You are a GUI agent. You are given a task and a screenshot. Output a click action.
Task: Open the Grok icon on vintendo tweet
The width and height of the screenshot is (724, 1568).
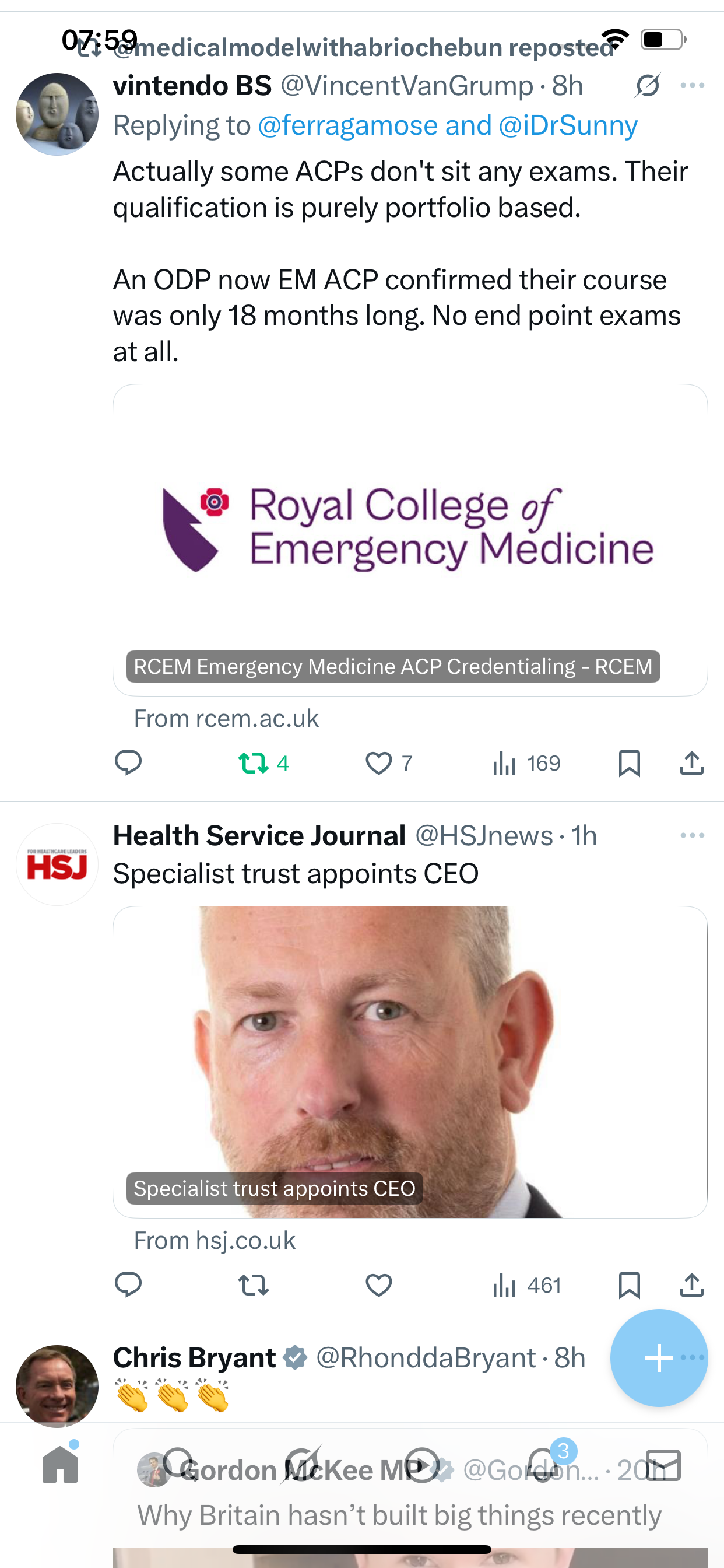point(647,85)
